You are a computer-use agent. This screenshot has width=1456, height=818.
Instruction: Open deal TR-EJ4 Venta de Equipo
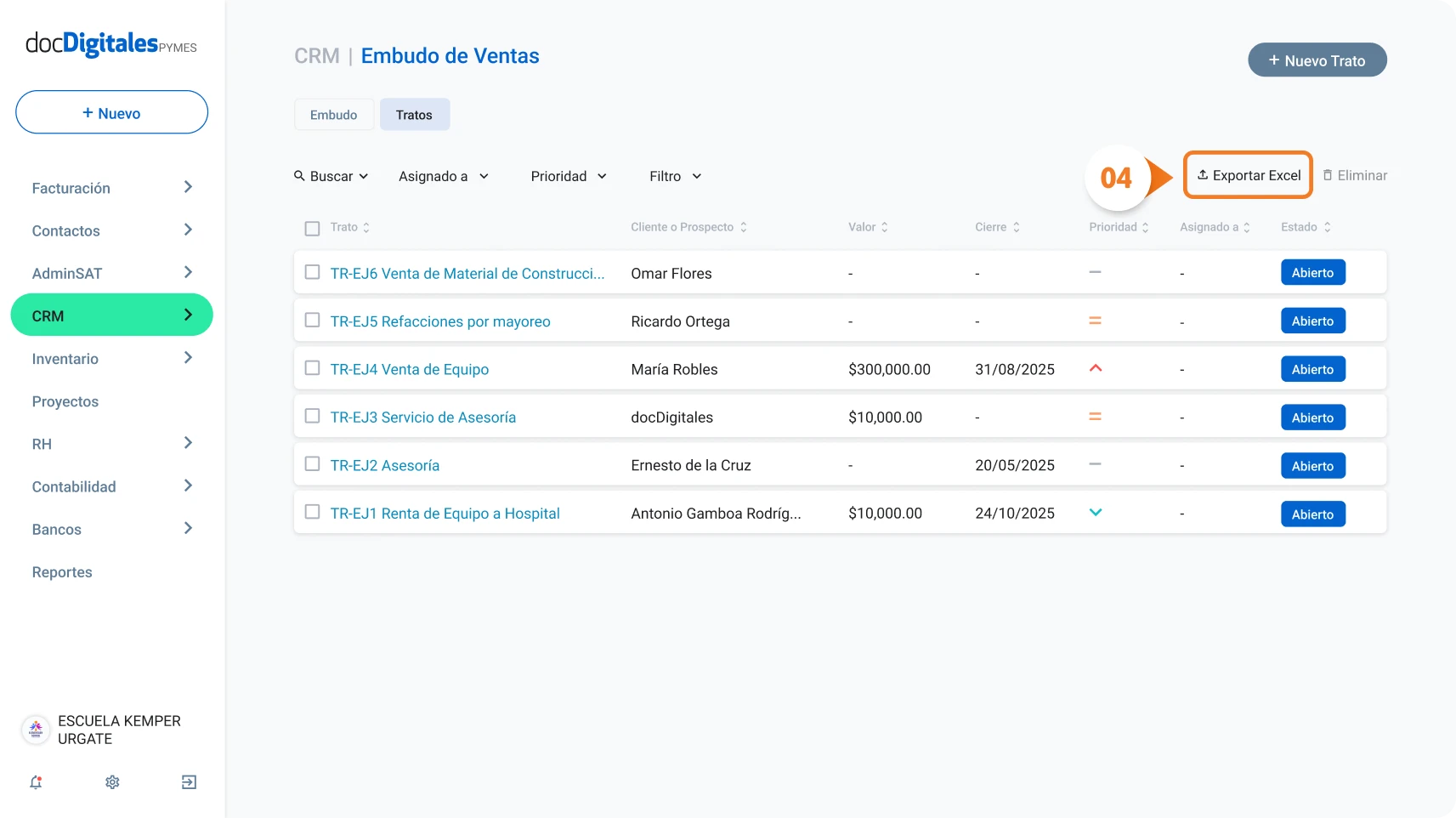pyautogui.click(x=410, y=369)
